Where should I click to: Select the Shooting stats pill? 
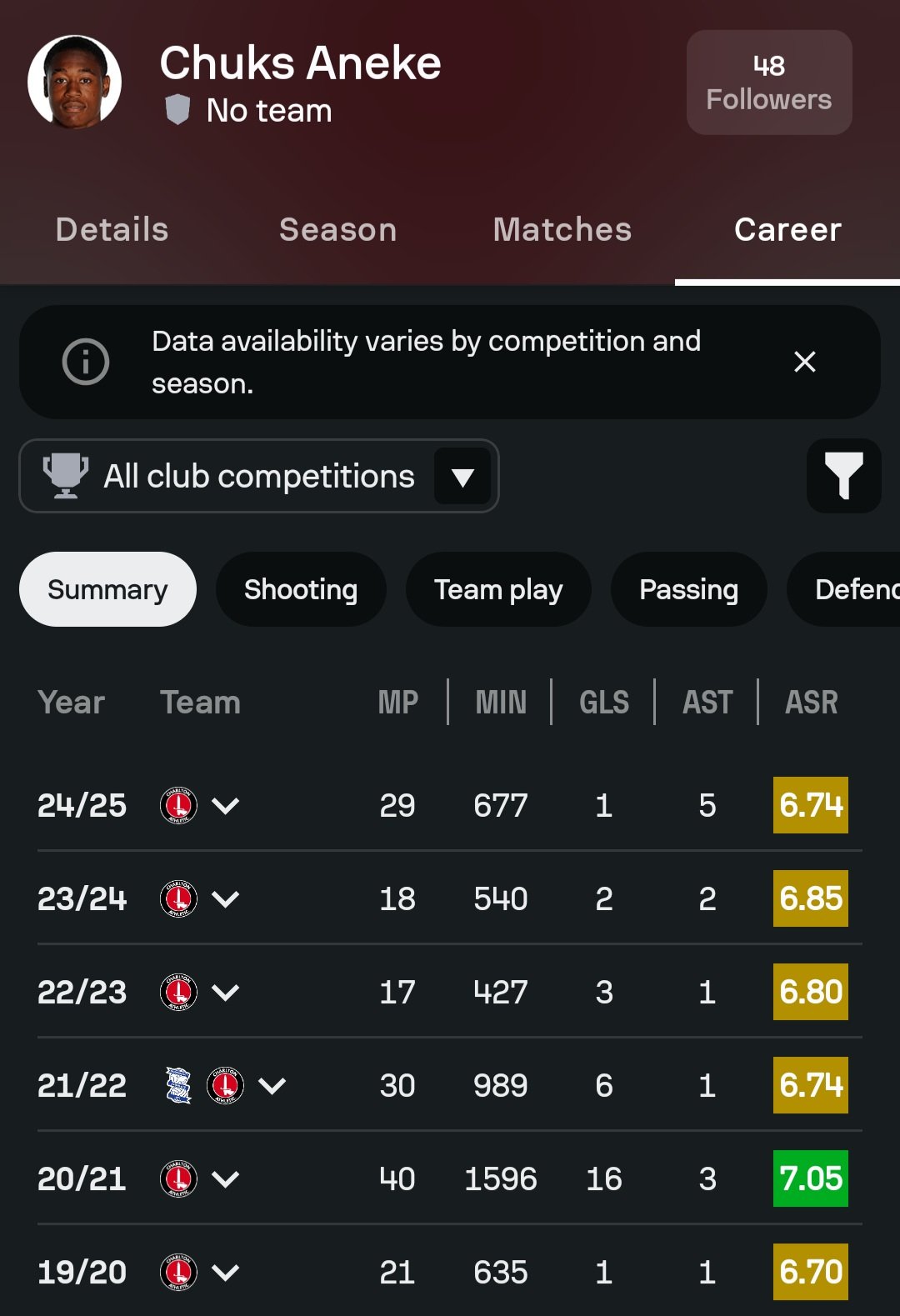[301, 589]
